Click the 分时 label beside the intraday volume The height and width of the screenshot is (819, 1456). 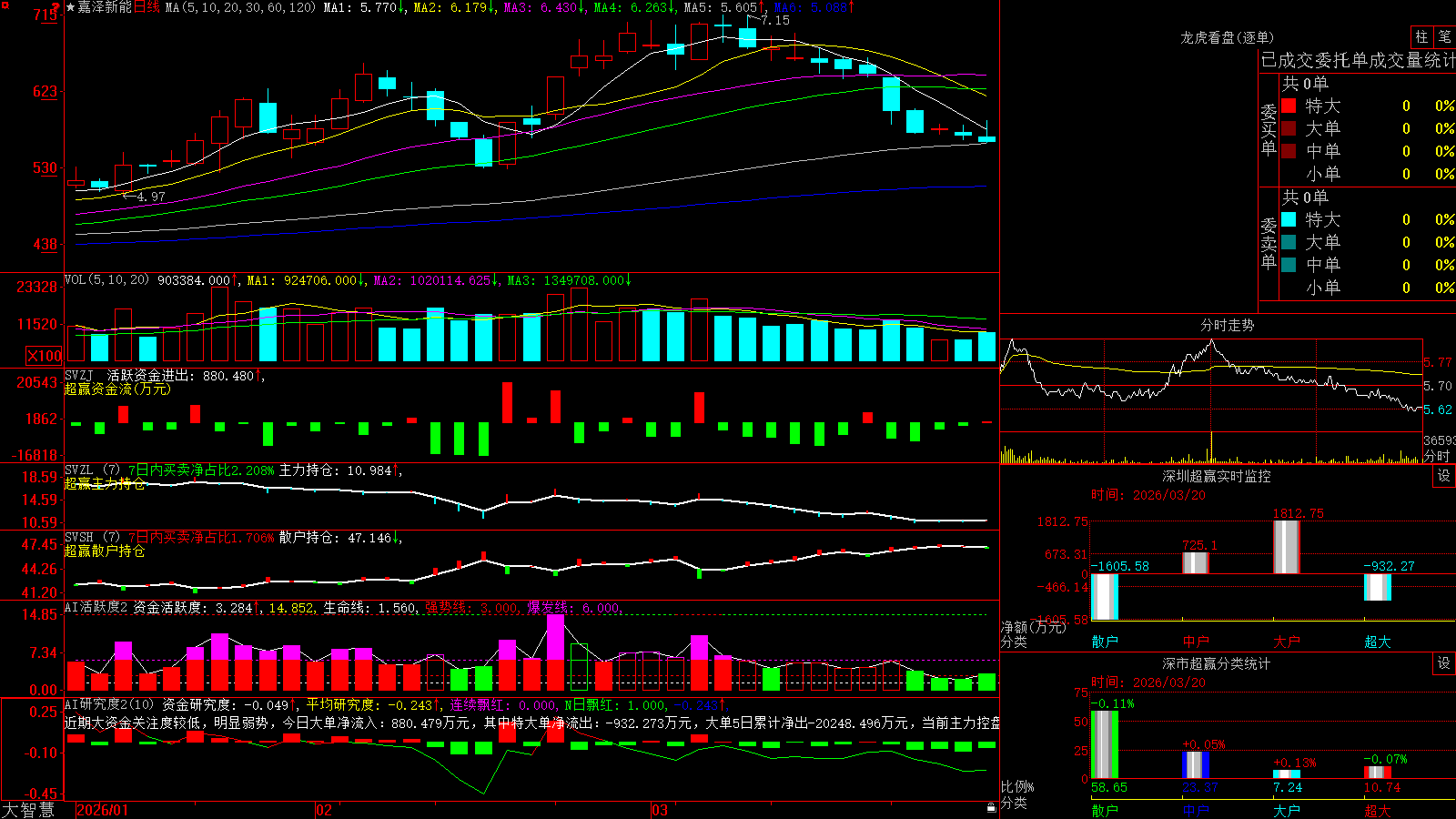(x=1437, y=456)
